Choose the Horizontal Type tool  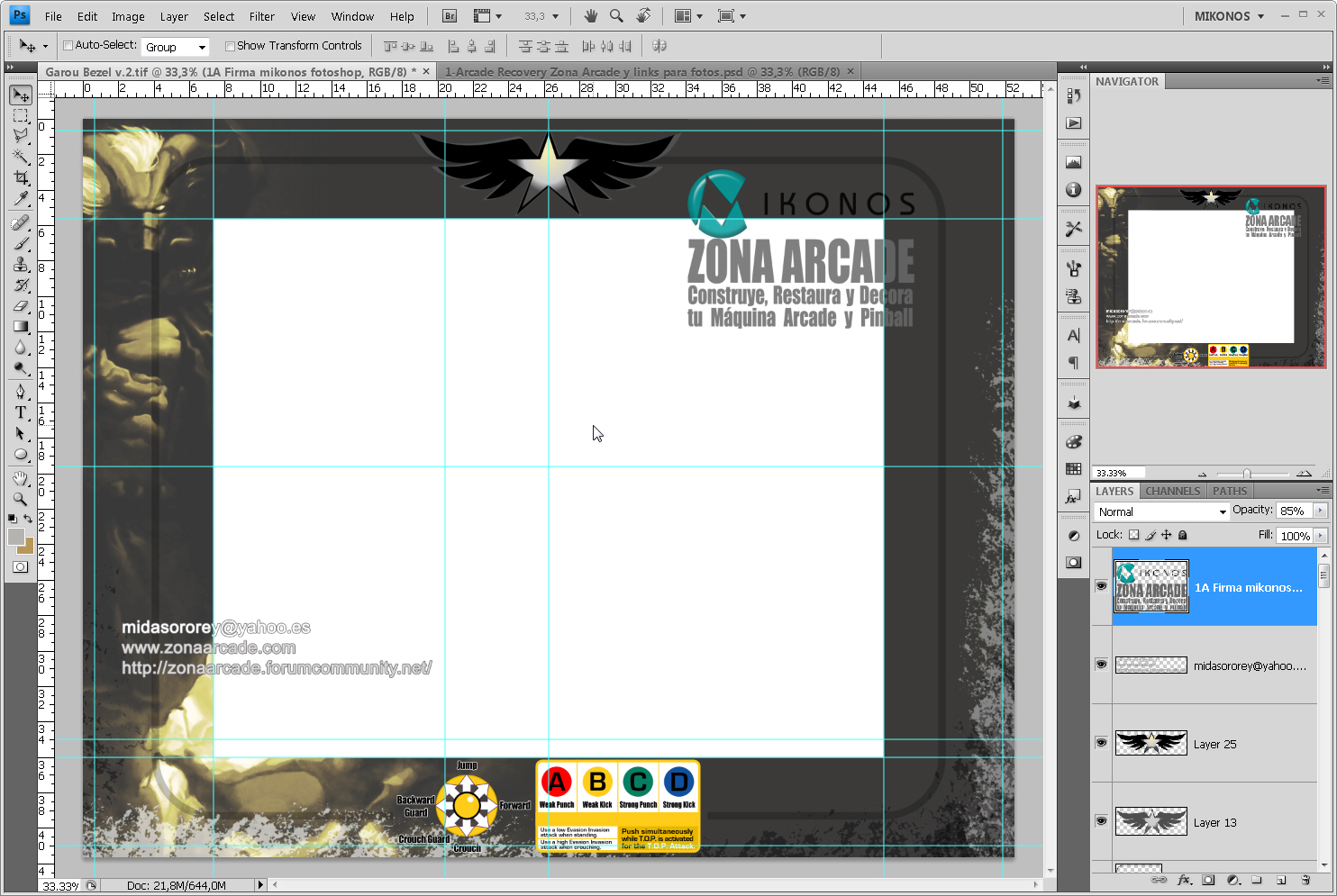click(21, 412)
